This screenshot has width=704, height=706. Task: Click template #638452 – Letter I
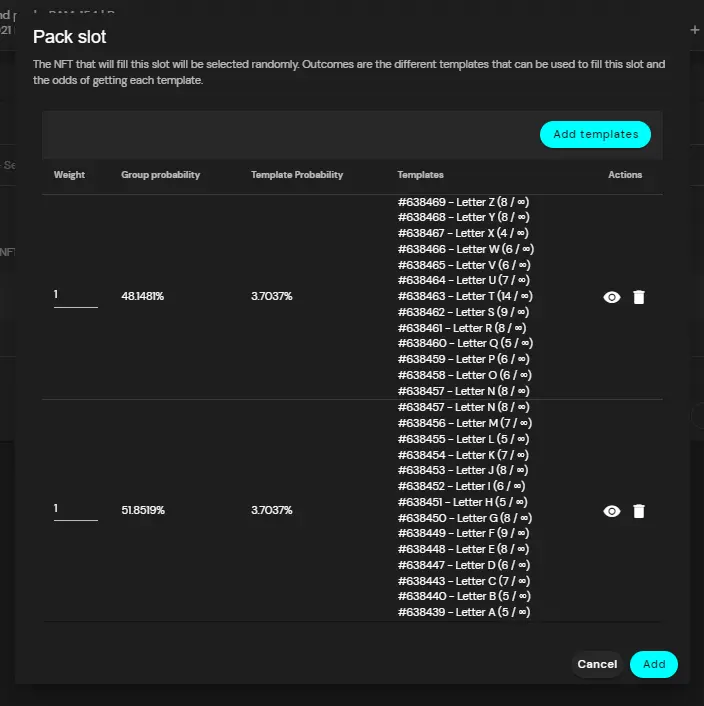[461, 486]
